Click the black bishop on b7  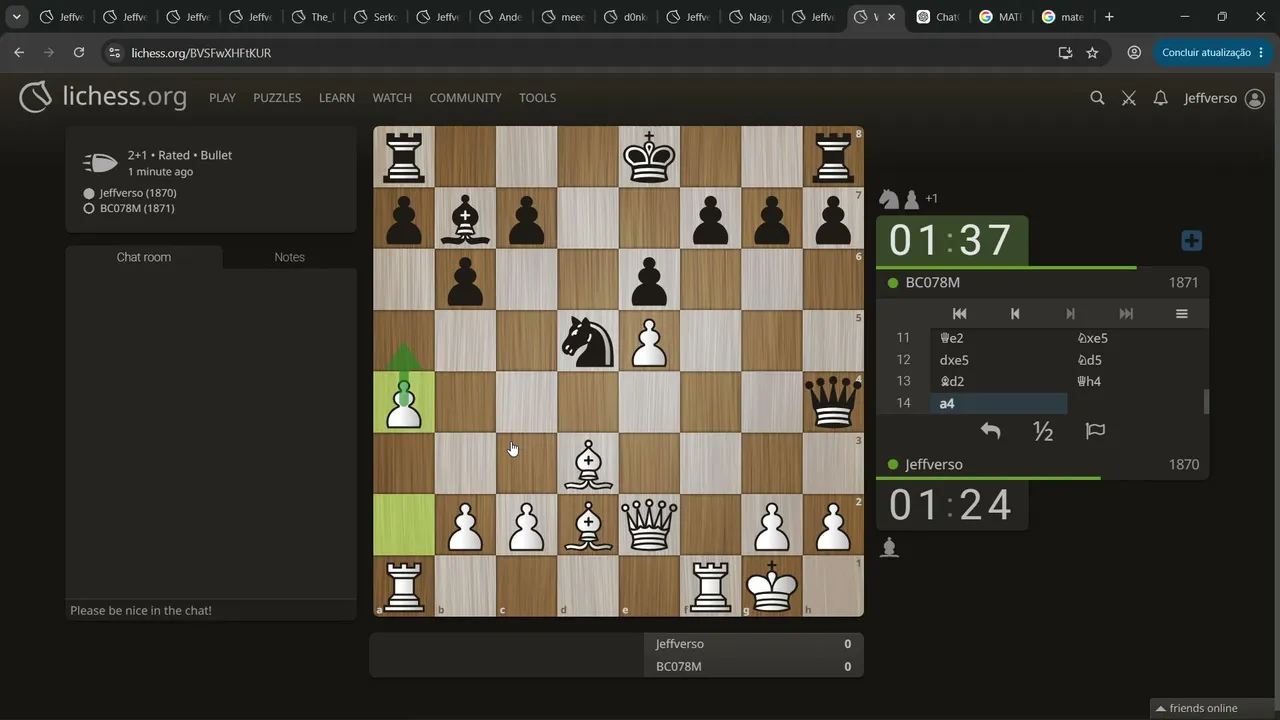[465, 218]
